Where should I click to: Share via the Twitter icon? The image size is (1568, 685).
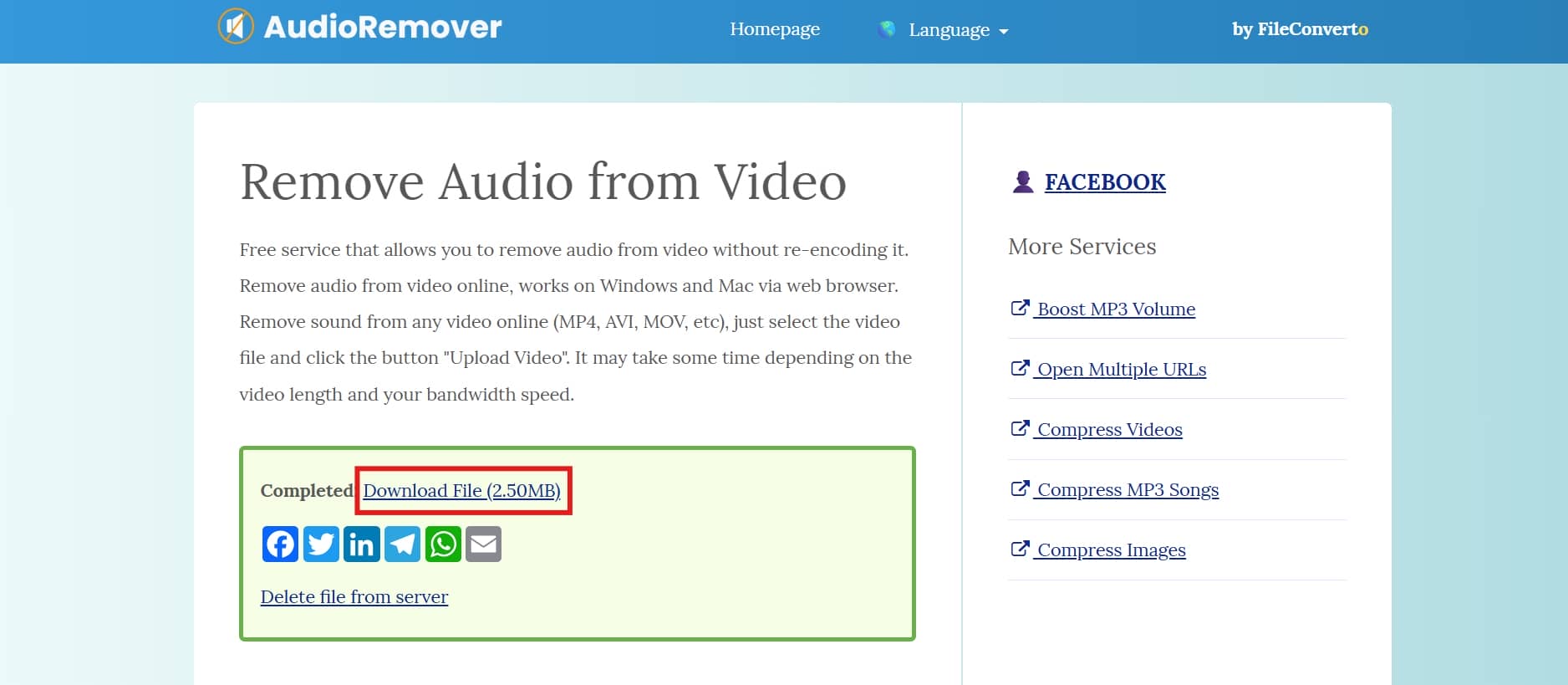click(x=321, y=544)
